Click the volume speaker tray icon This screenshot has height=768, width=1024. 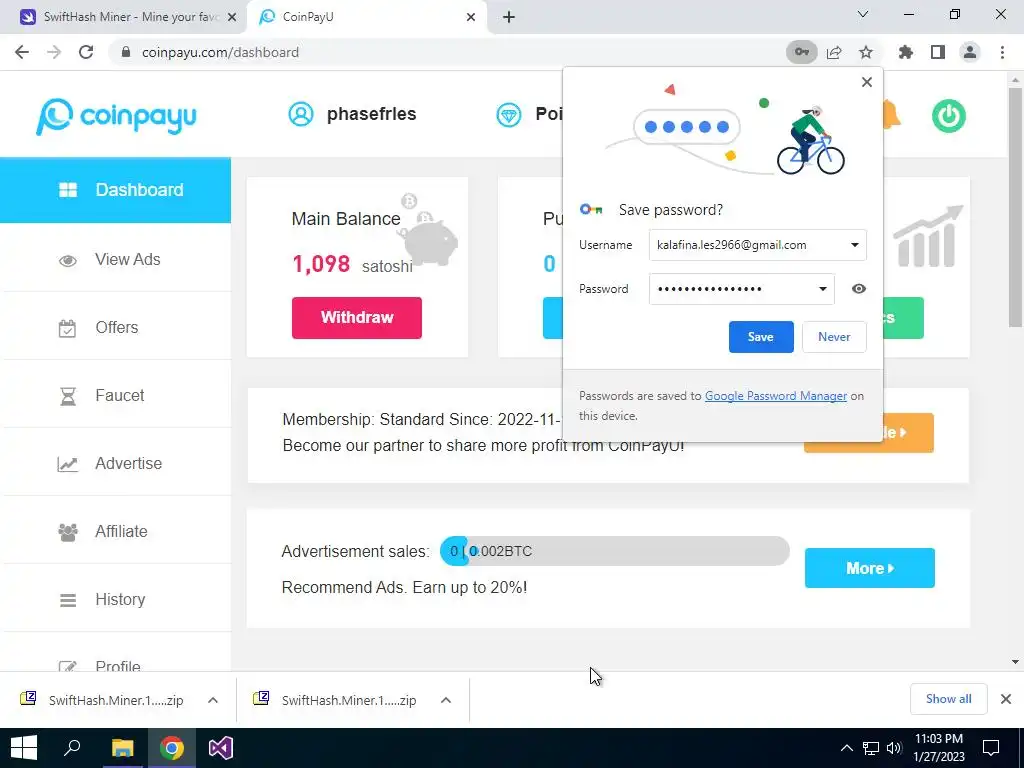pyautogui.click(x=894, y=748)
